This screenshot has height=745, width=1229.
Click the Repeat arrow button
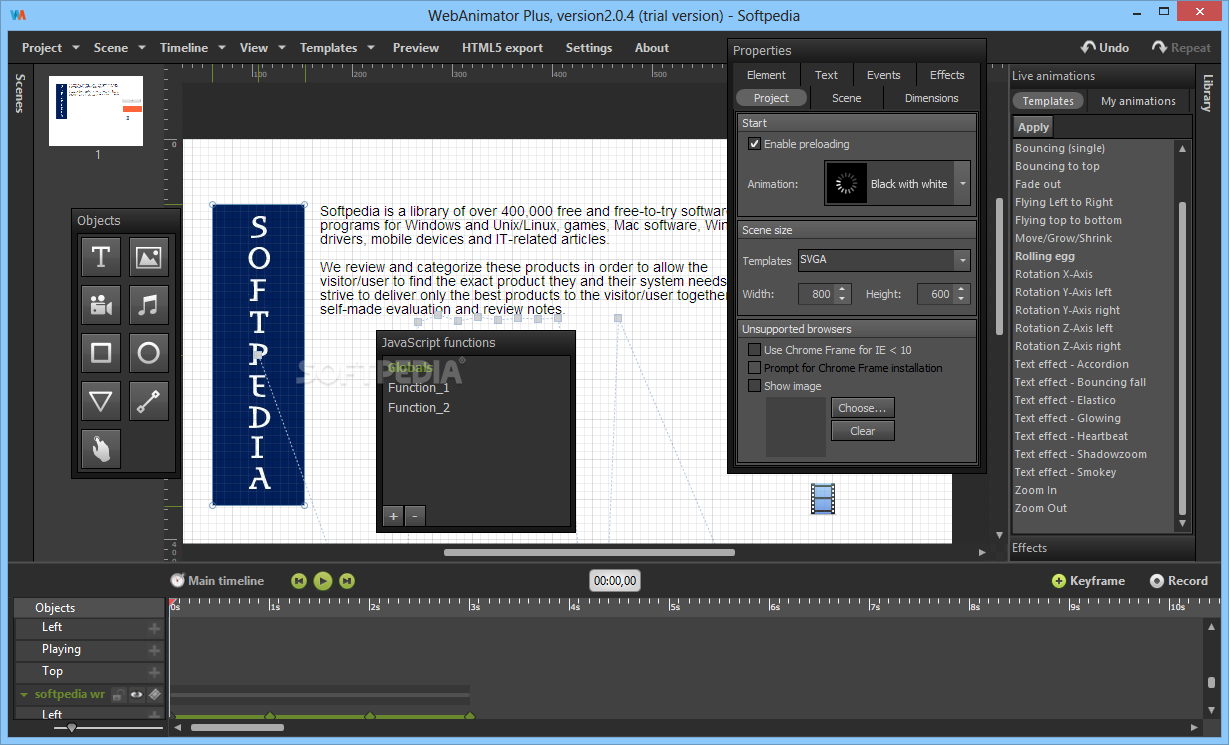click(x=1181, y=47)
